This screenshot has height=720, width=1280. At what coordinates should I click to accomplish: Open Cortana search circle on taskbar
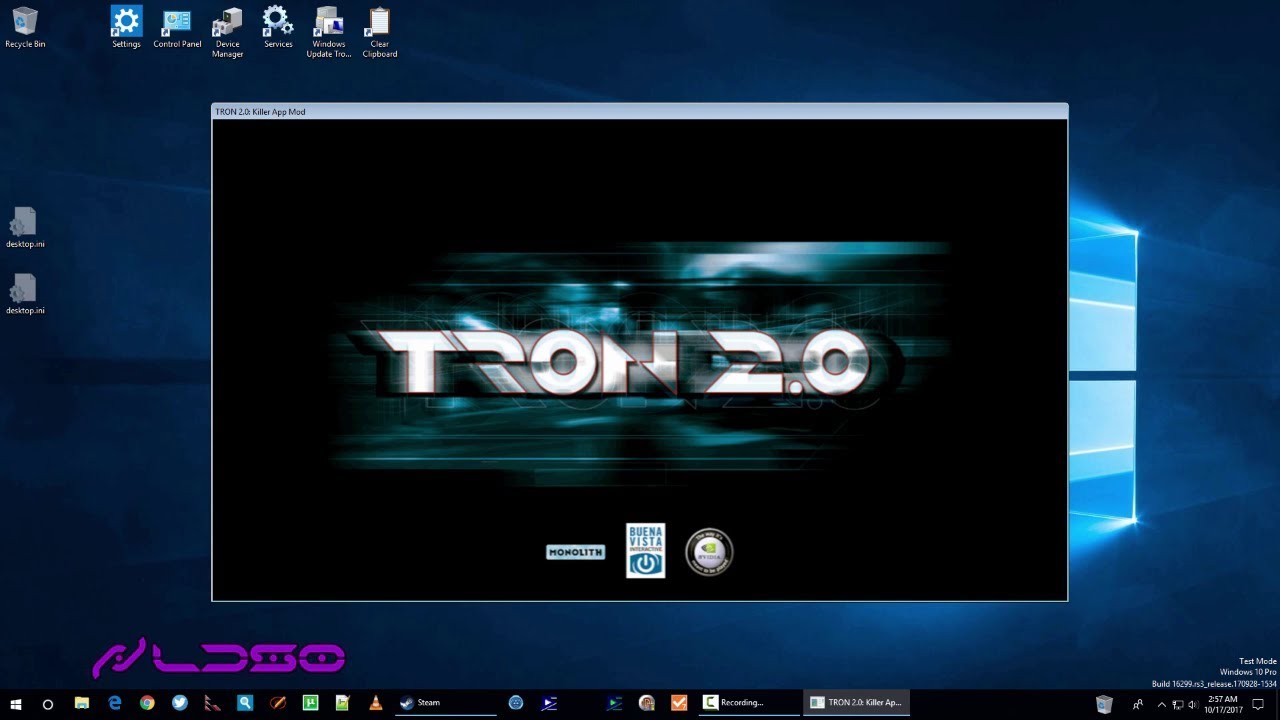(47, 703)
